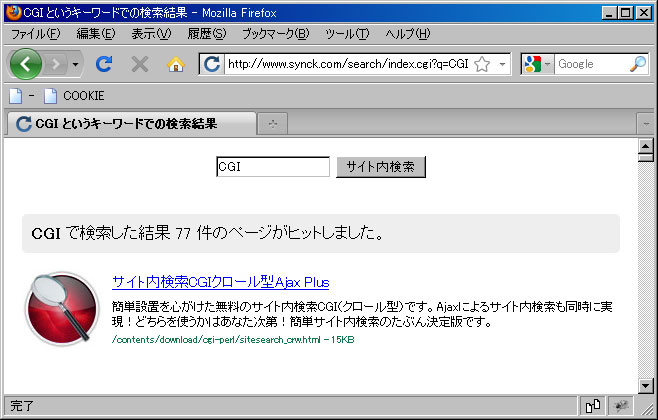
Task: Open the 編集(E) menu
Action: pyautogui.click(x=96, y=34)
